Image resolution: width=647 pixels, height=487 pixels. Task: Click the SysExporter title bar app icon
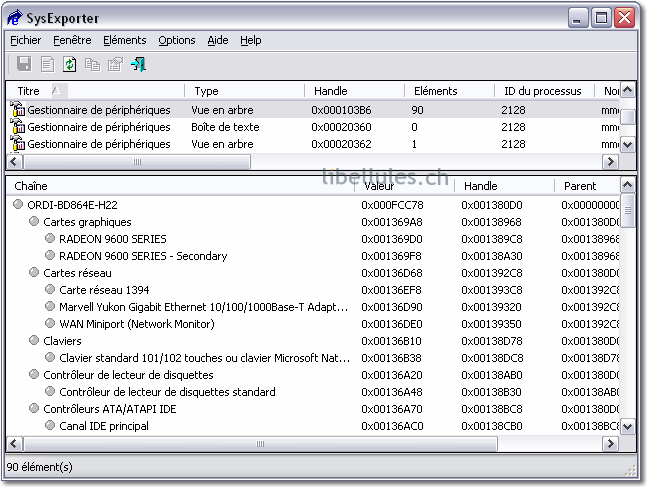15,18
